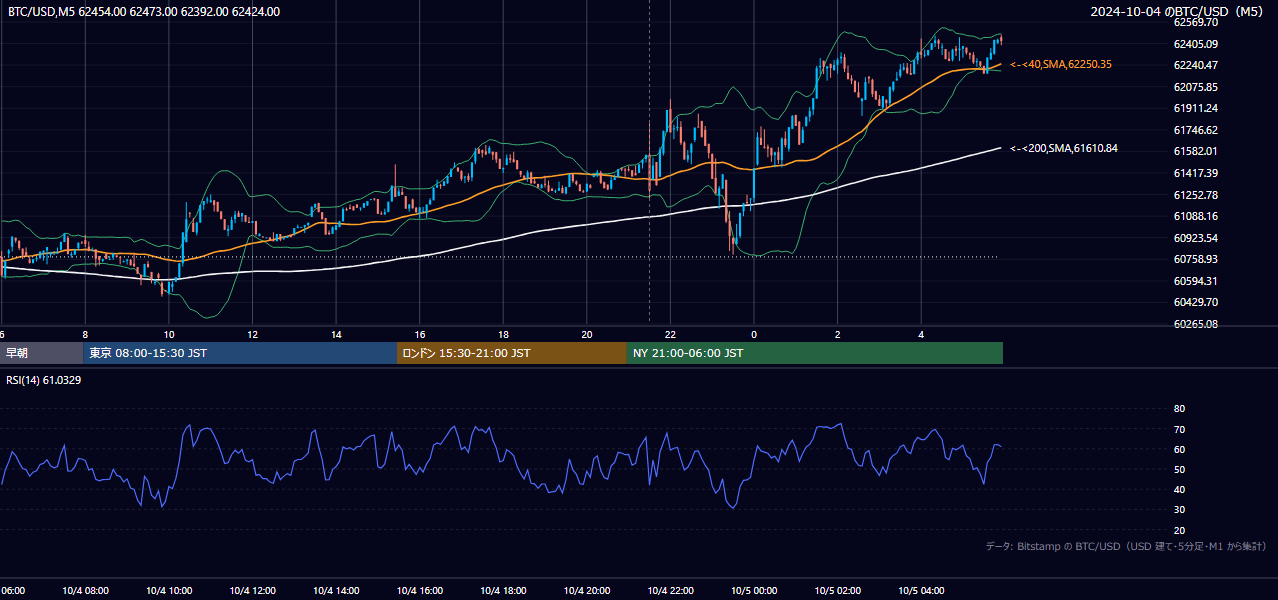Viewport: 1278px width, 600px height.
Task: Click the BTC/USD,M5 OHLC header text
Action: (x=144, y=12)
